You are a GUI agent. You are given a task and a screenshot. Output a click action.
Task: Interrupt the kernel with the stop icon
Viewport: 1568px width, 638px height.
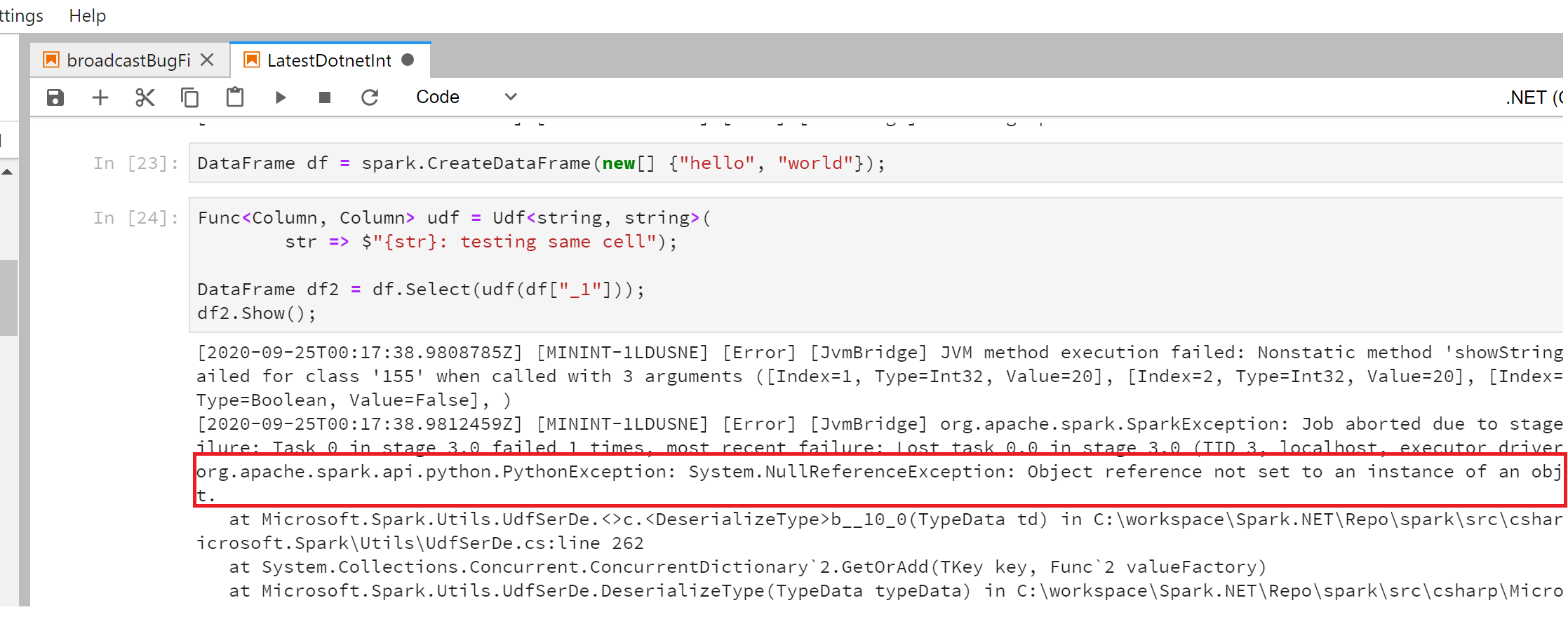pyautogui.click(x=325, y=97)
